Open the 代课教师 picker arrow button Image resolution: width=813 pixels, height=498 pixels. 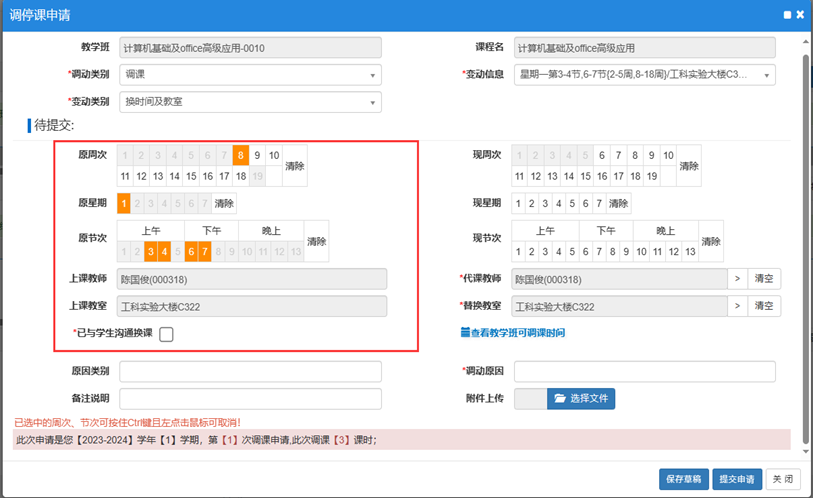735,280
